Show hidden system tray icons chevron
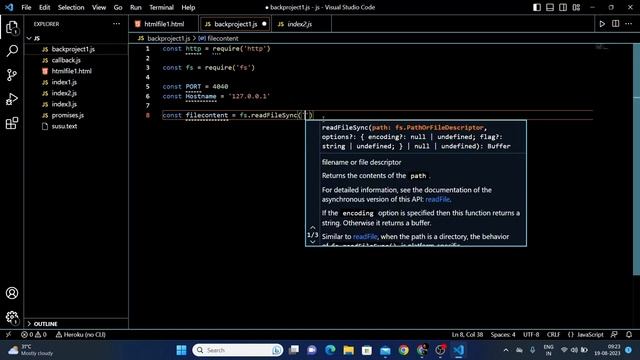The image size is (640, 360). [506, 350]
